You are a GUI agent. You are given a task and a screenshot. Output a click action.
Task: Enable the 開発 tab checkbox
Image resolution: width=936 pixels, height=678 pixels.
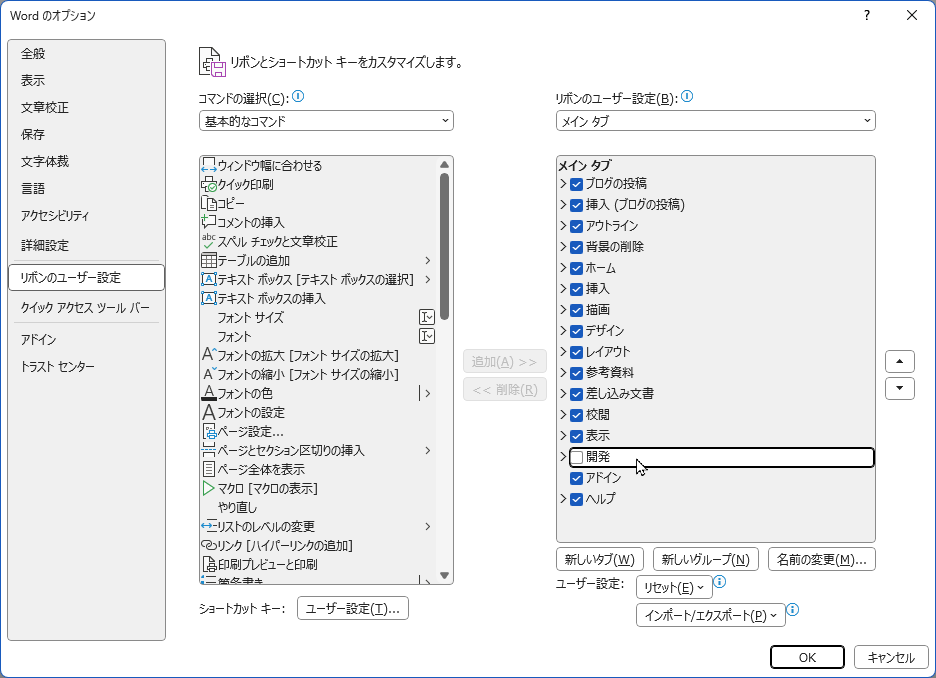[577, 457]
